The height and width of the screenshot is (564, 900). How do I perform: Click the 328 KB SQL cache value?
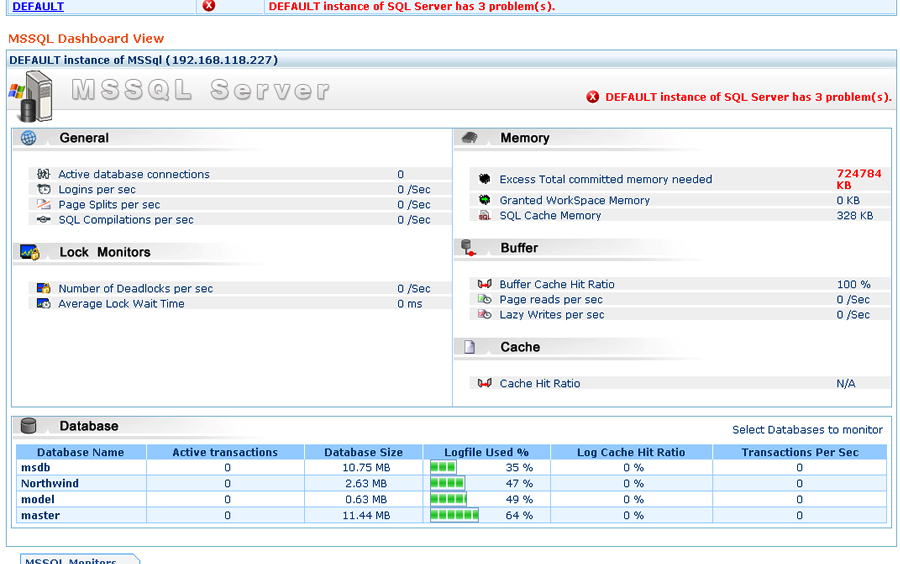click(855, 216)
